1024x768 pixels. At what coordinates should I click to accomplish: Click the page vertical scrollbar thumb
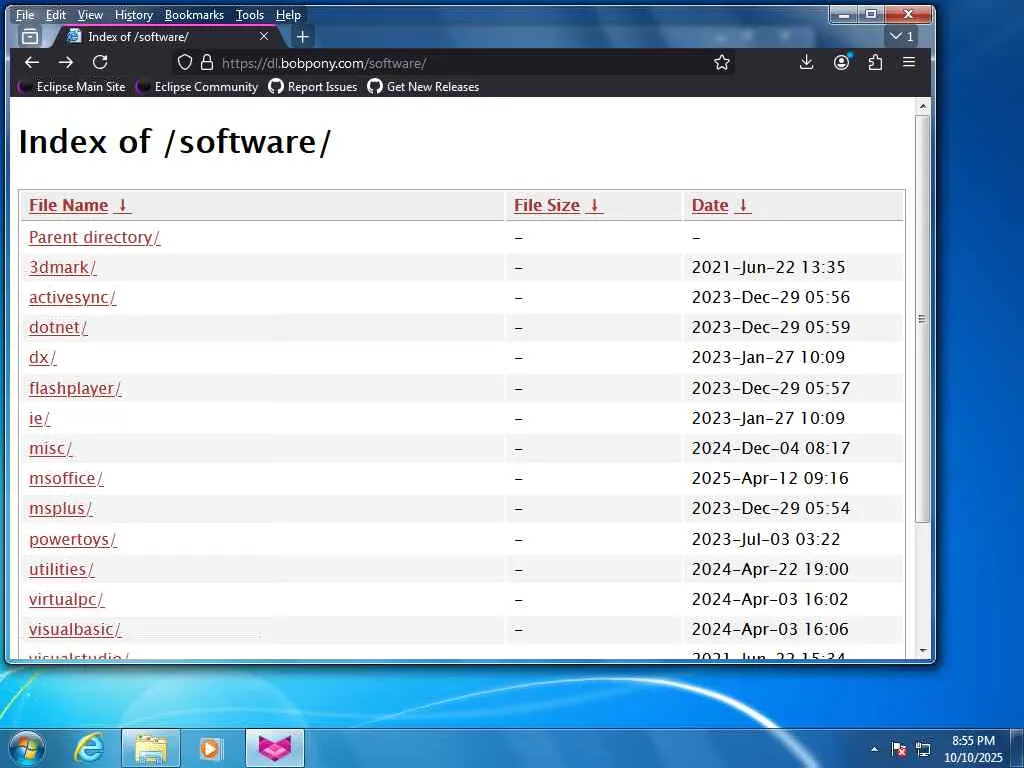[x=922, y=319]
